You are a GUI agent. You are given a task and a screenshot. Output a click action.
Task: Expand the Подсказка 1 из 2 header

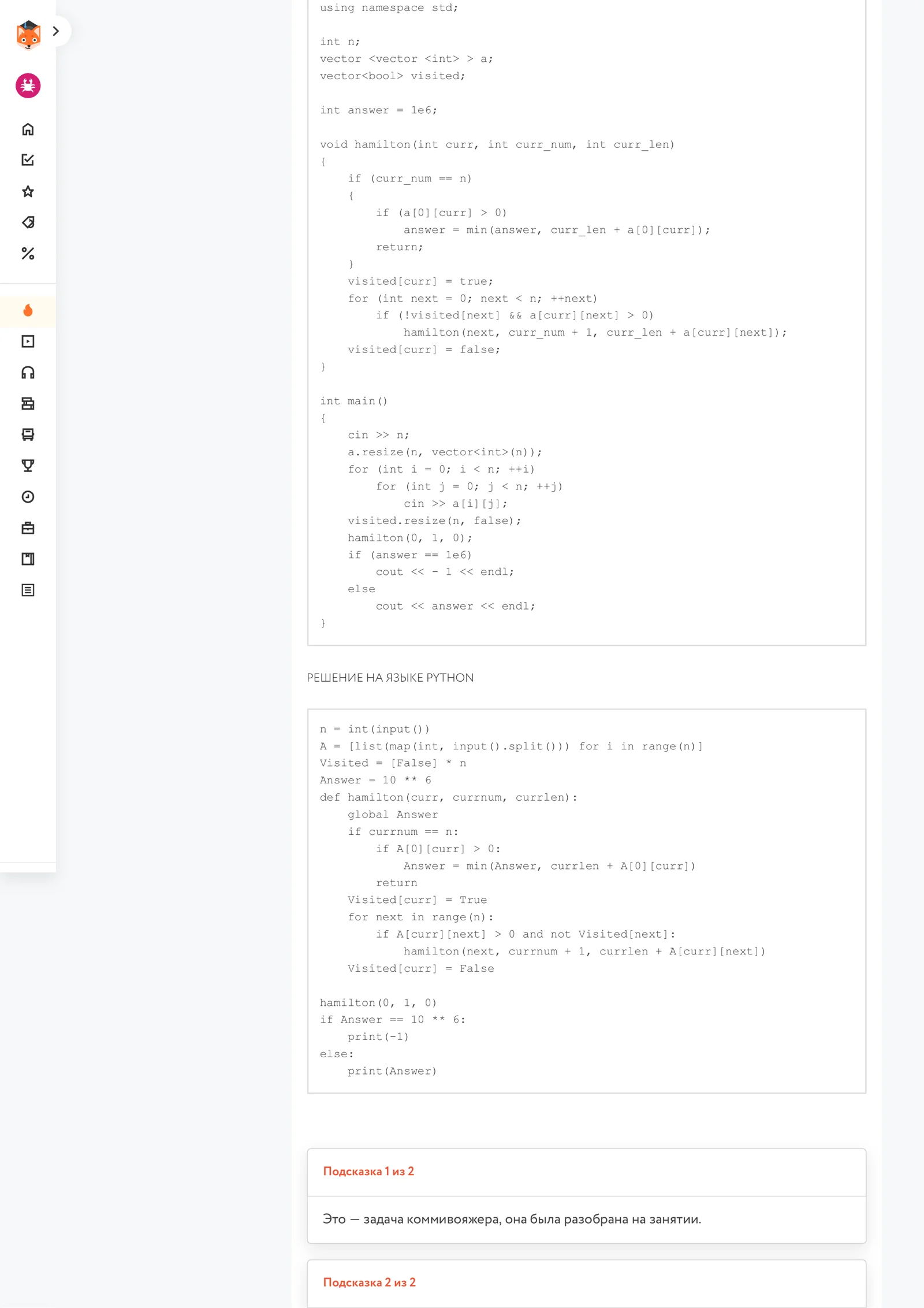pos(586,1172)
